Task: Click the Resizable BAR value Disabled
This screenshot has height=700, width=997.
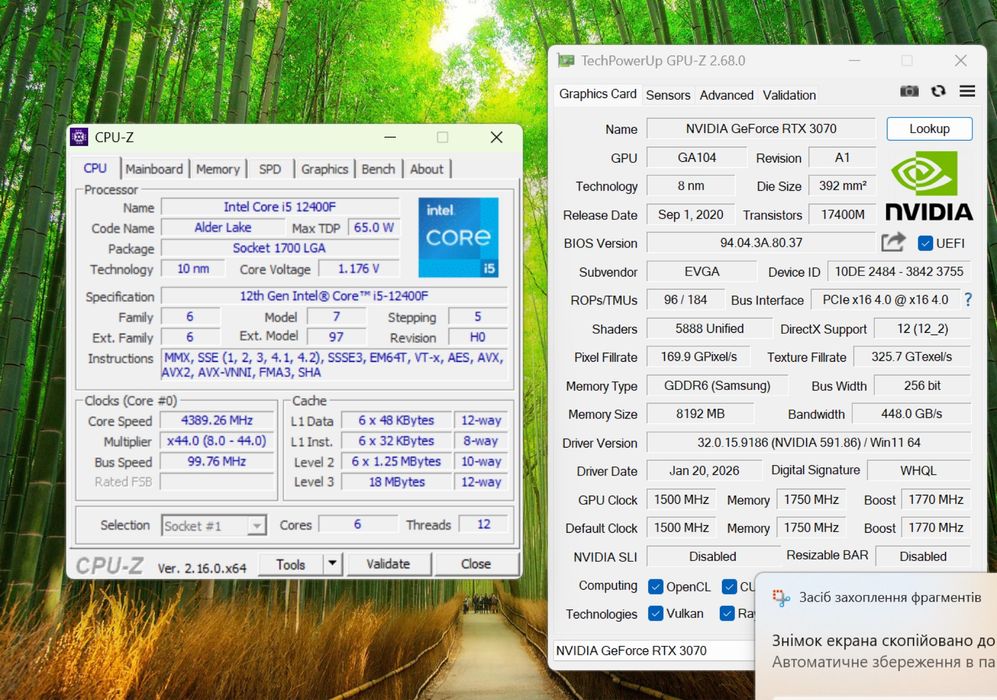Action: (x=923, y=556)
